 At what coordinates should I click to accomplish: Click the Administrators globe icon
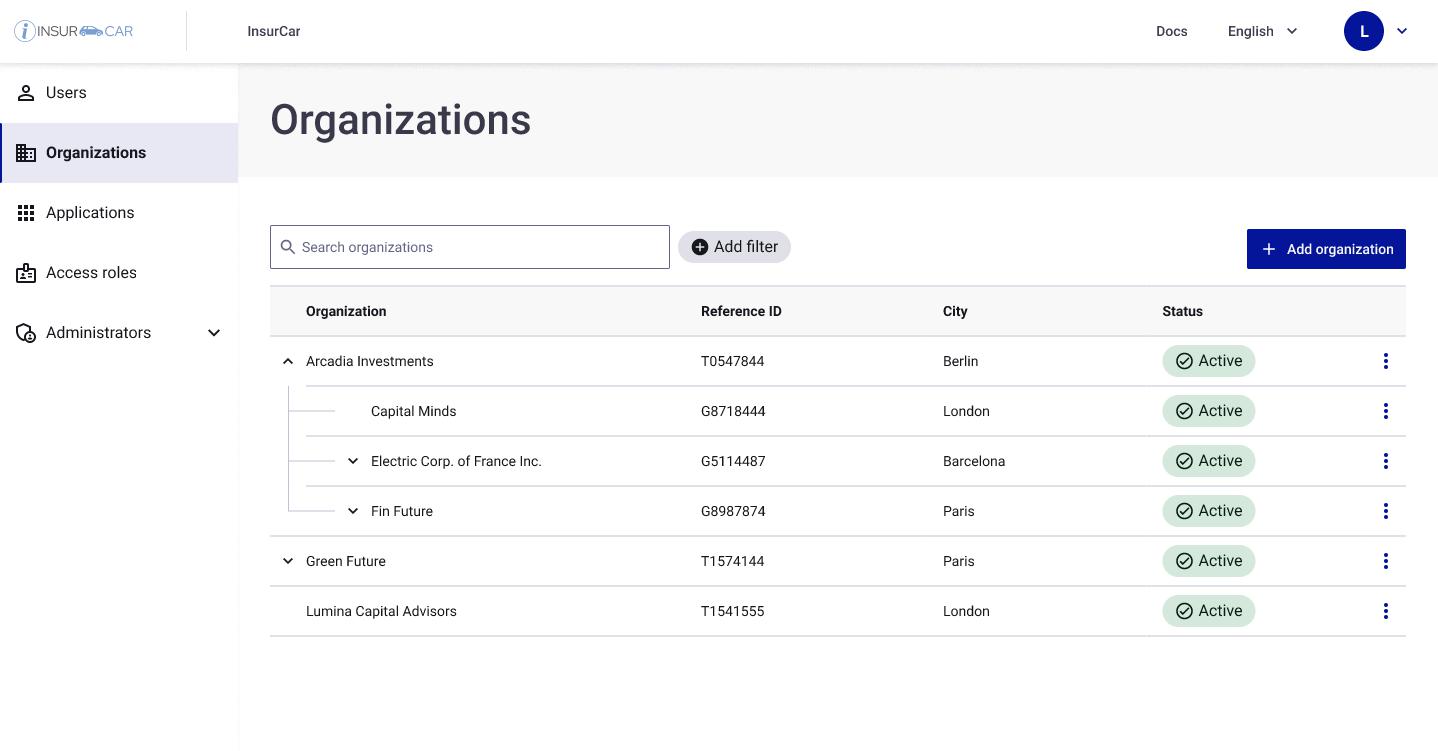(26, 332)
